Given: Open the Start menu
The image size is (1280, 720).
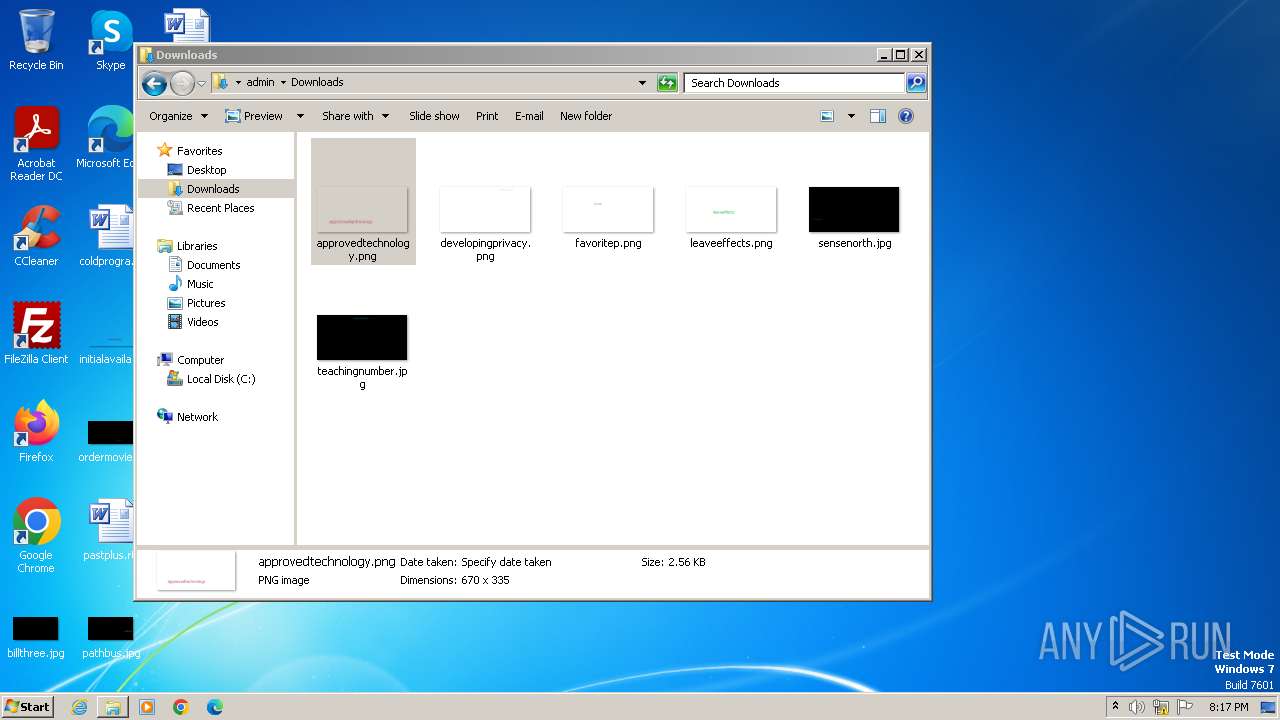Looking at the screenshot, I should pos(27,706).
